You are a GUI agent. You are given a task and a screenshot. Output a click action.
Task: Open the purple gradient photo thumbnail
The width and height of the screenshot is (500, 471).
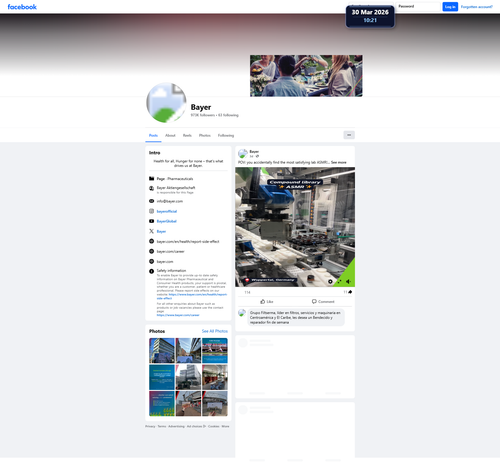(162, 404)
